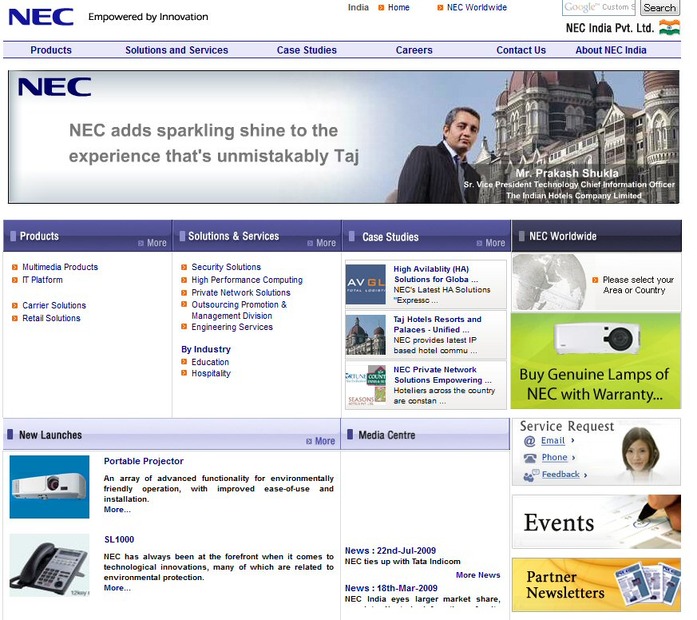Open the Feedback link
Viewport: 697px width, 620px height.
pos(561,475)
